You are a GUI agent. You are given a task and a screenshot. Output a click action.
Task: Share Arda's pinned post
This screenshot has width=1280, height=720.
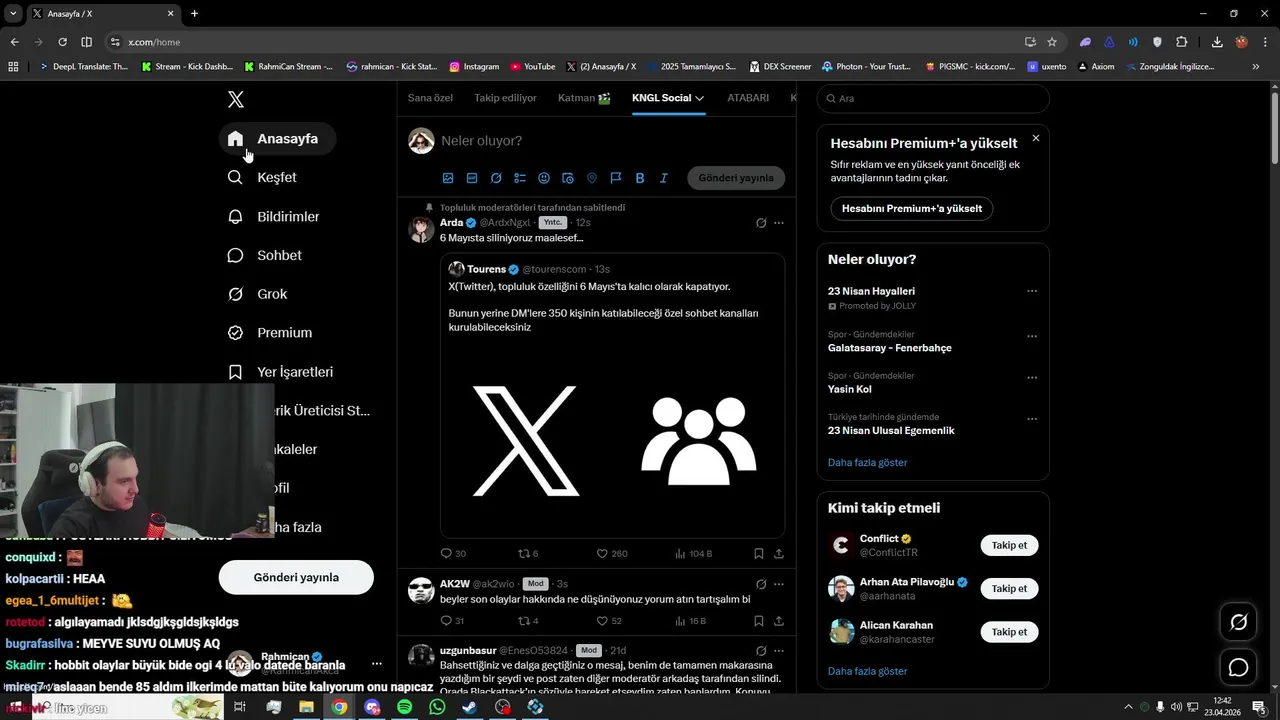tap(779, 553)
